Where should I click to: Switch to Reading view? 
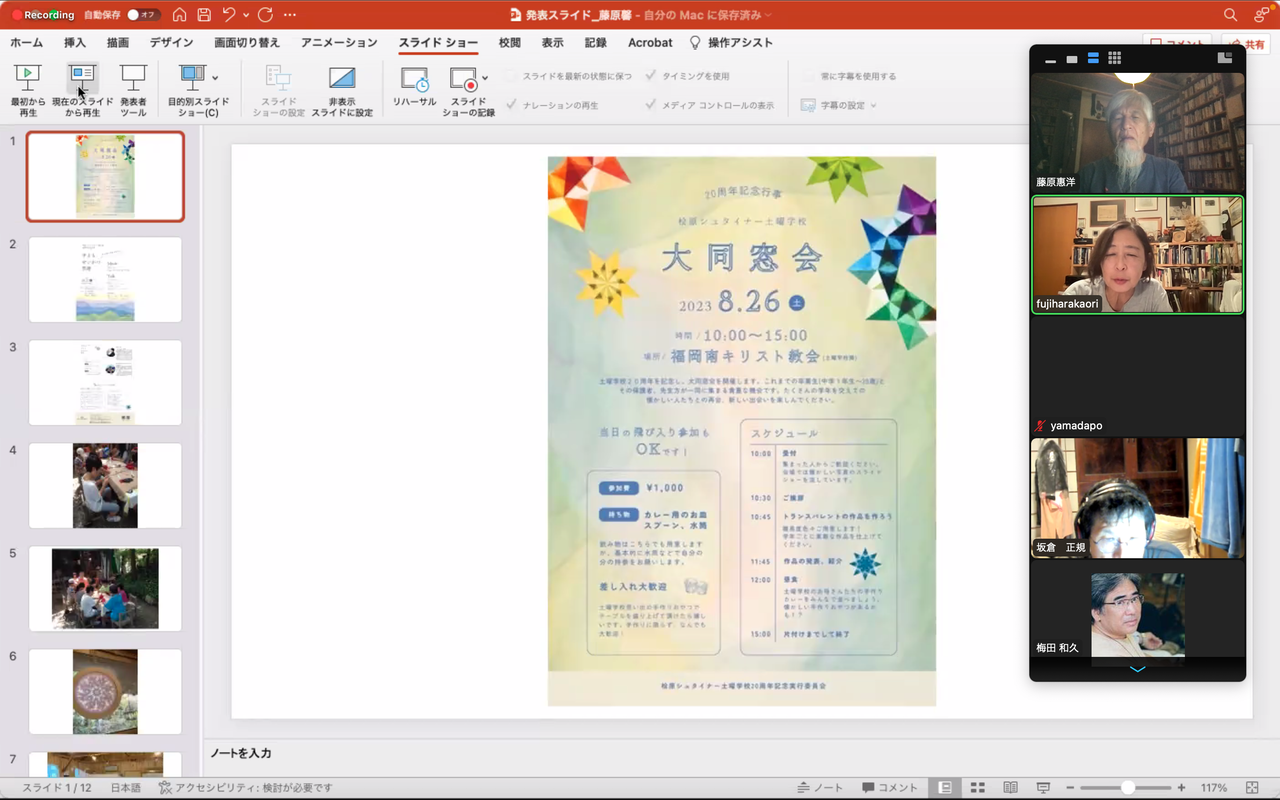(x=1011, y=788)
